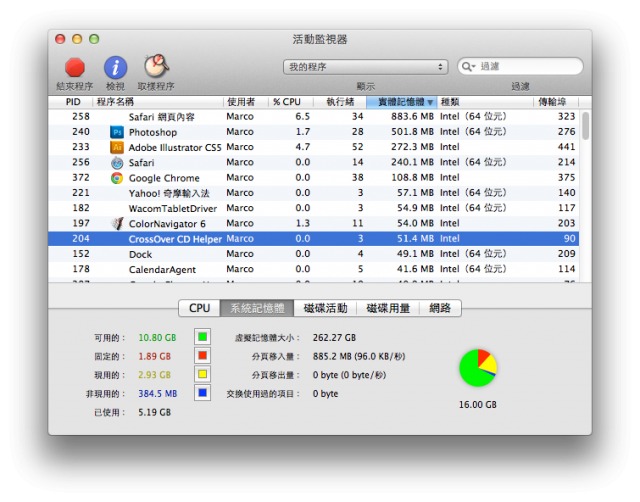
Task: Toggle sort arrow on 實體記憶體 column
Action: click(x=430, y=102)
